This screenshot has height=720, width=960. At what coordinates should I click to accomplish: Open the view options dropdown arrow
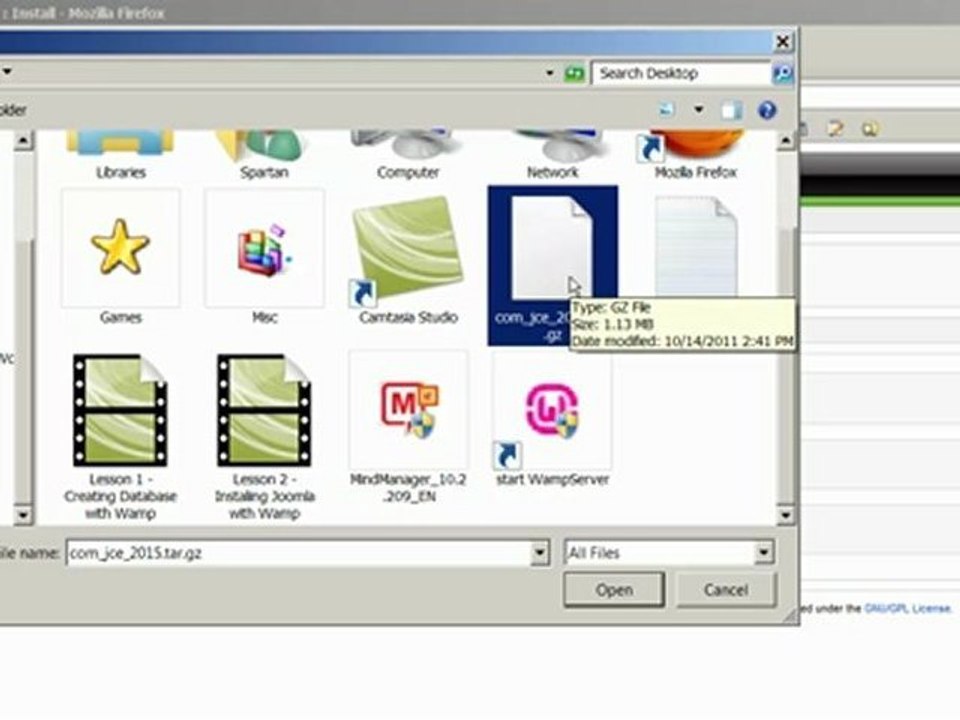point(698,110)
